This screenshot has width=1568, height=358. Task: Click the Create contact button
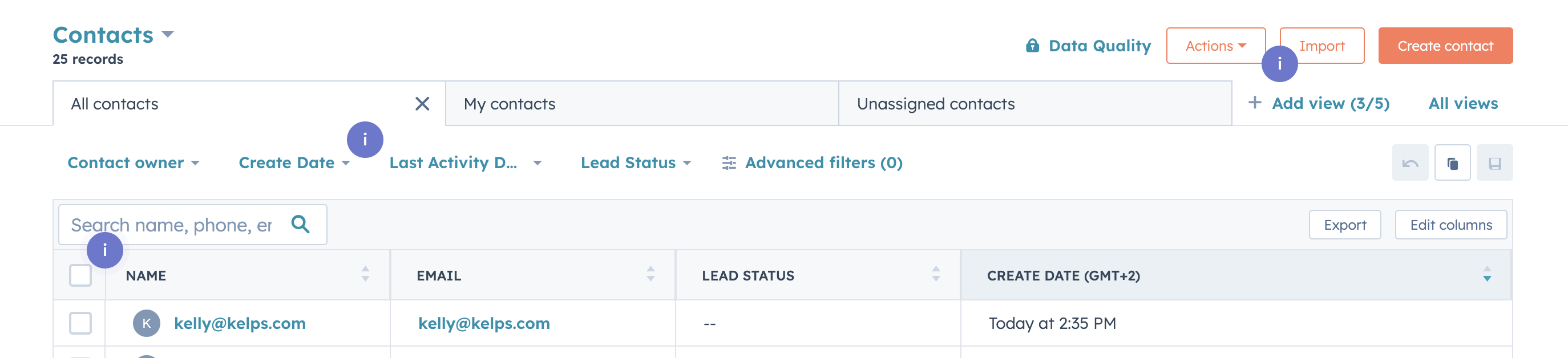point(1445,46)
